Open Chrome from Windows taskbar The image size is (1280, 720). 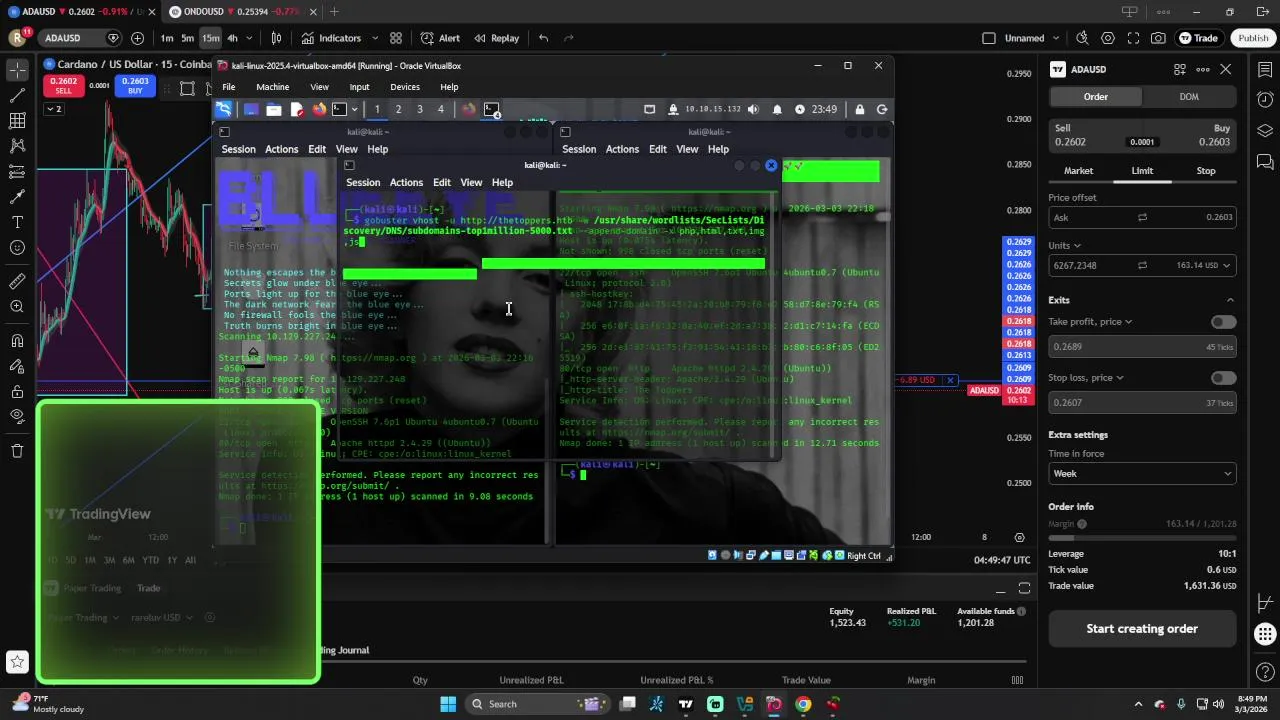tap(803, 704)
